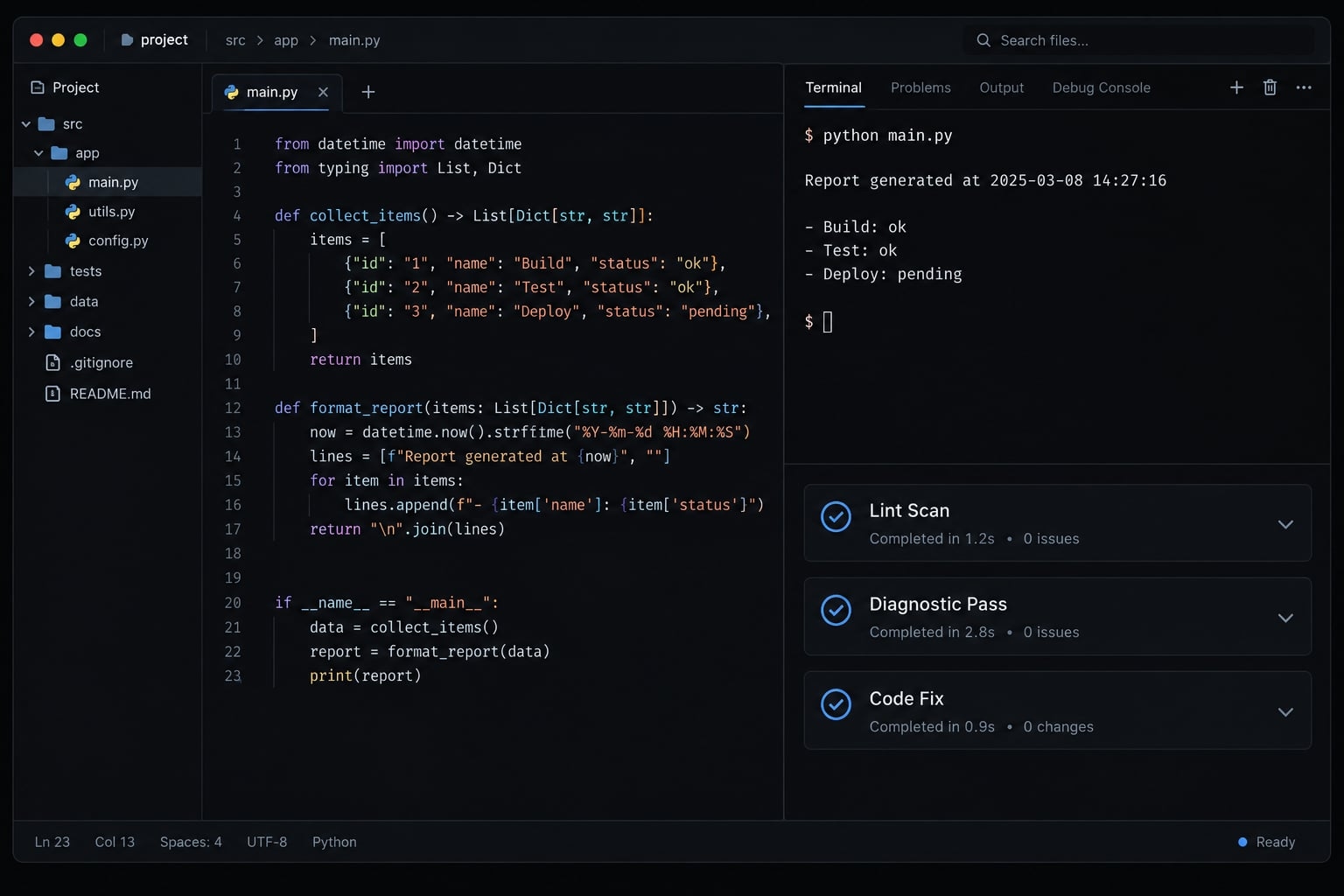
Task: Collapse the src folder chevron
Action: (26, 124)
